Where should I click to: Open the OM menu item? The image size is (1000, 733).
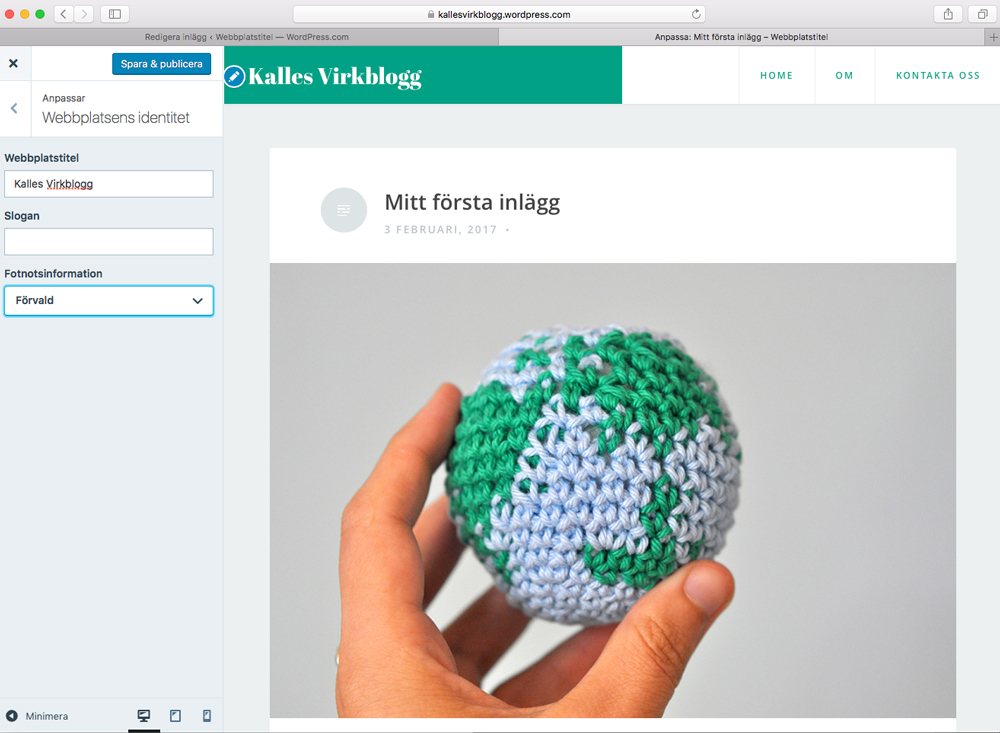(844, 75)
